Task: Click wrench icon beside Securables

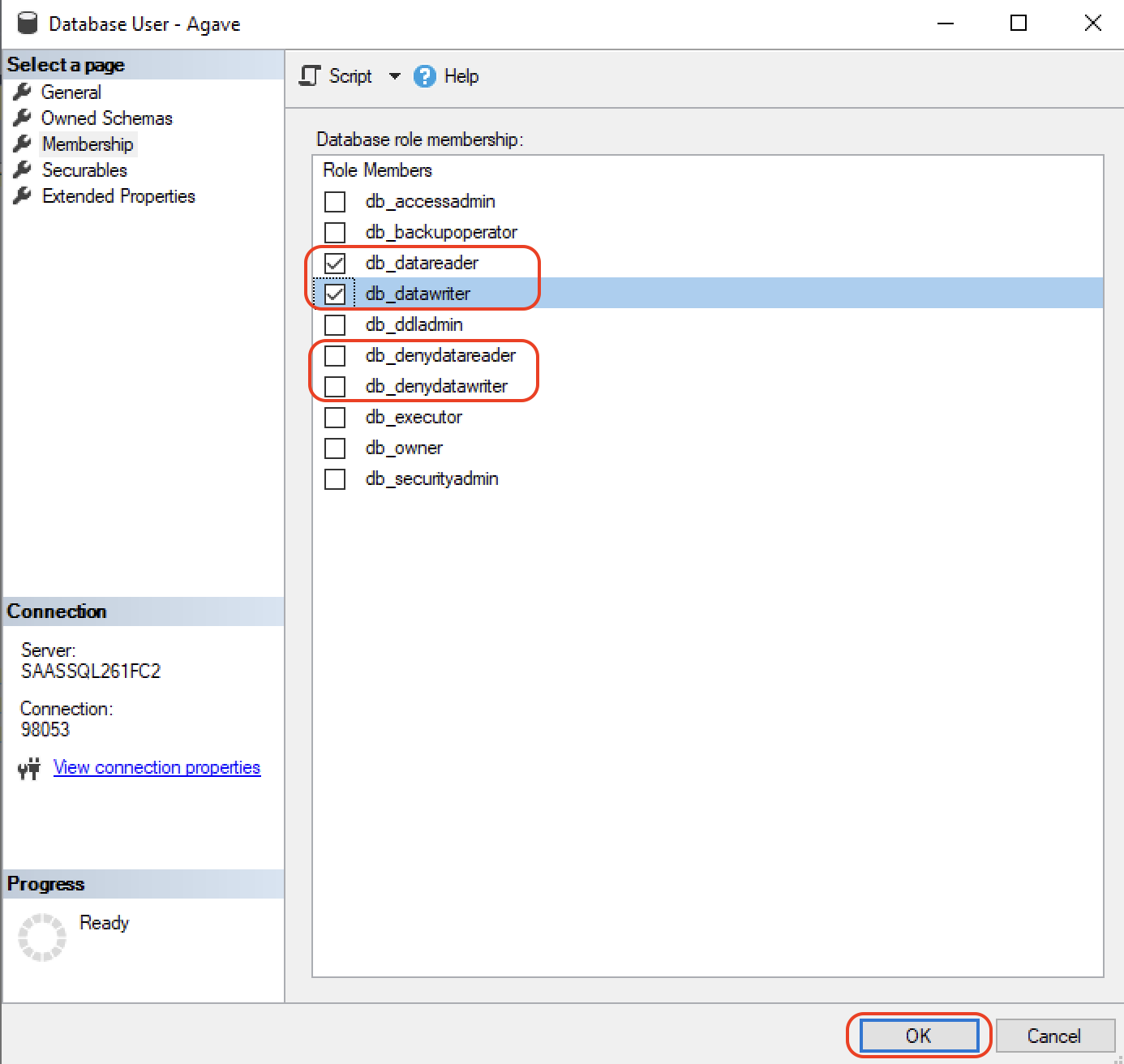Action: coord(23,169)
